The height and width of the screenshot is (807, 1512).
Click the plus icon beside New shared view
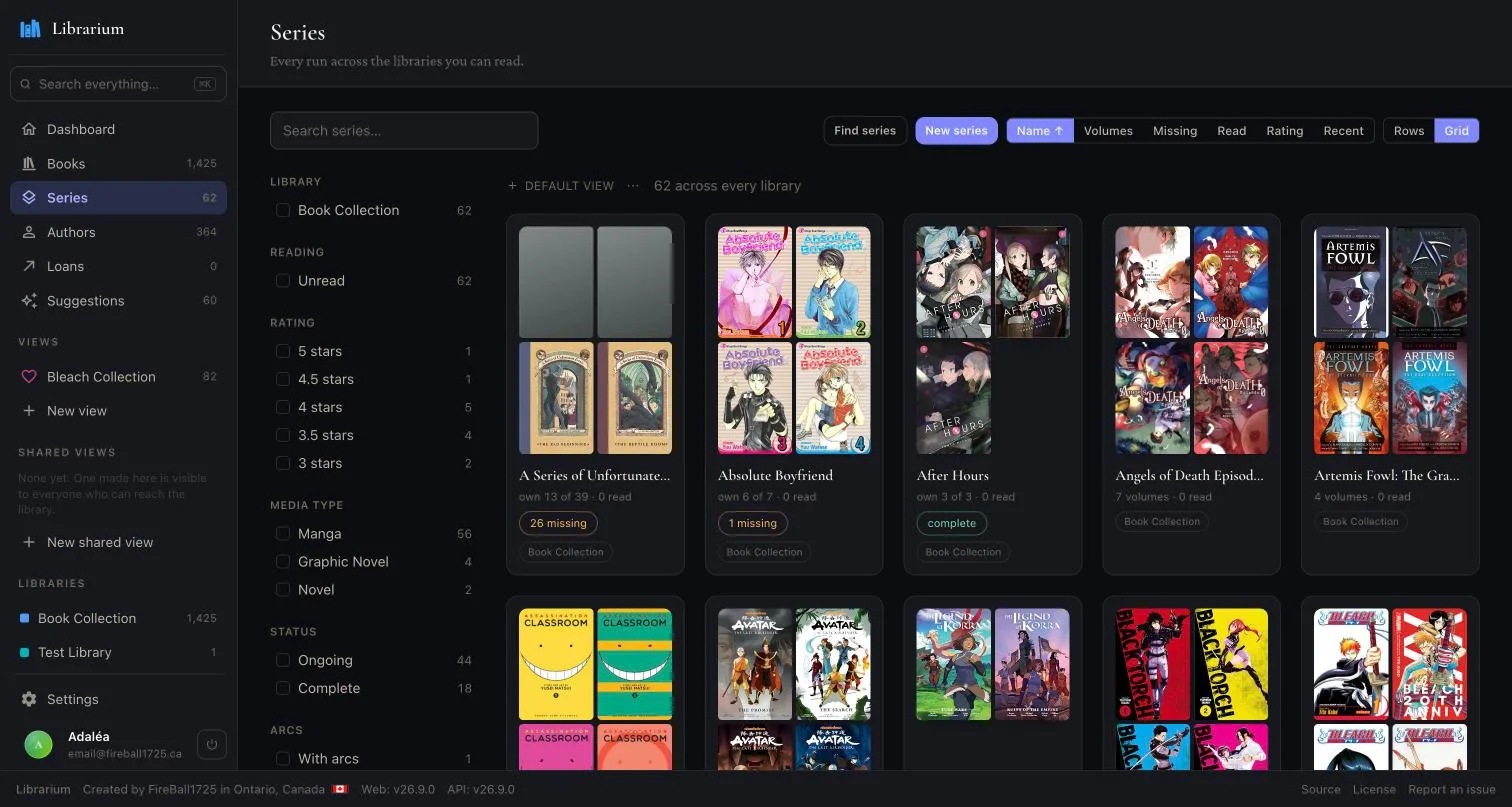click(x=28, y=542)
